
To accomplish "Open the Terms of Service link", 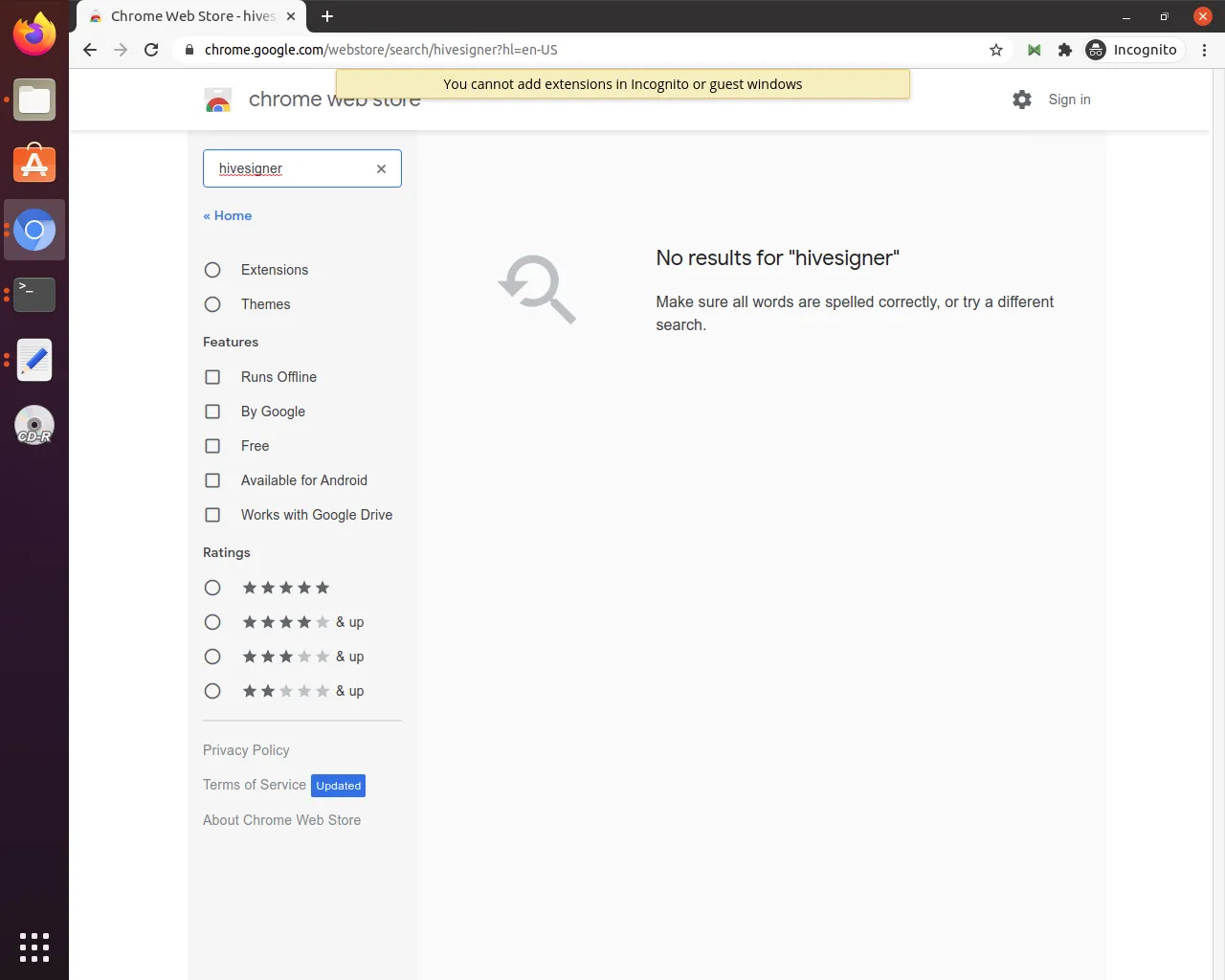I will [255, 785].
